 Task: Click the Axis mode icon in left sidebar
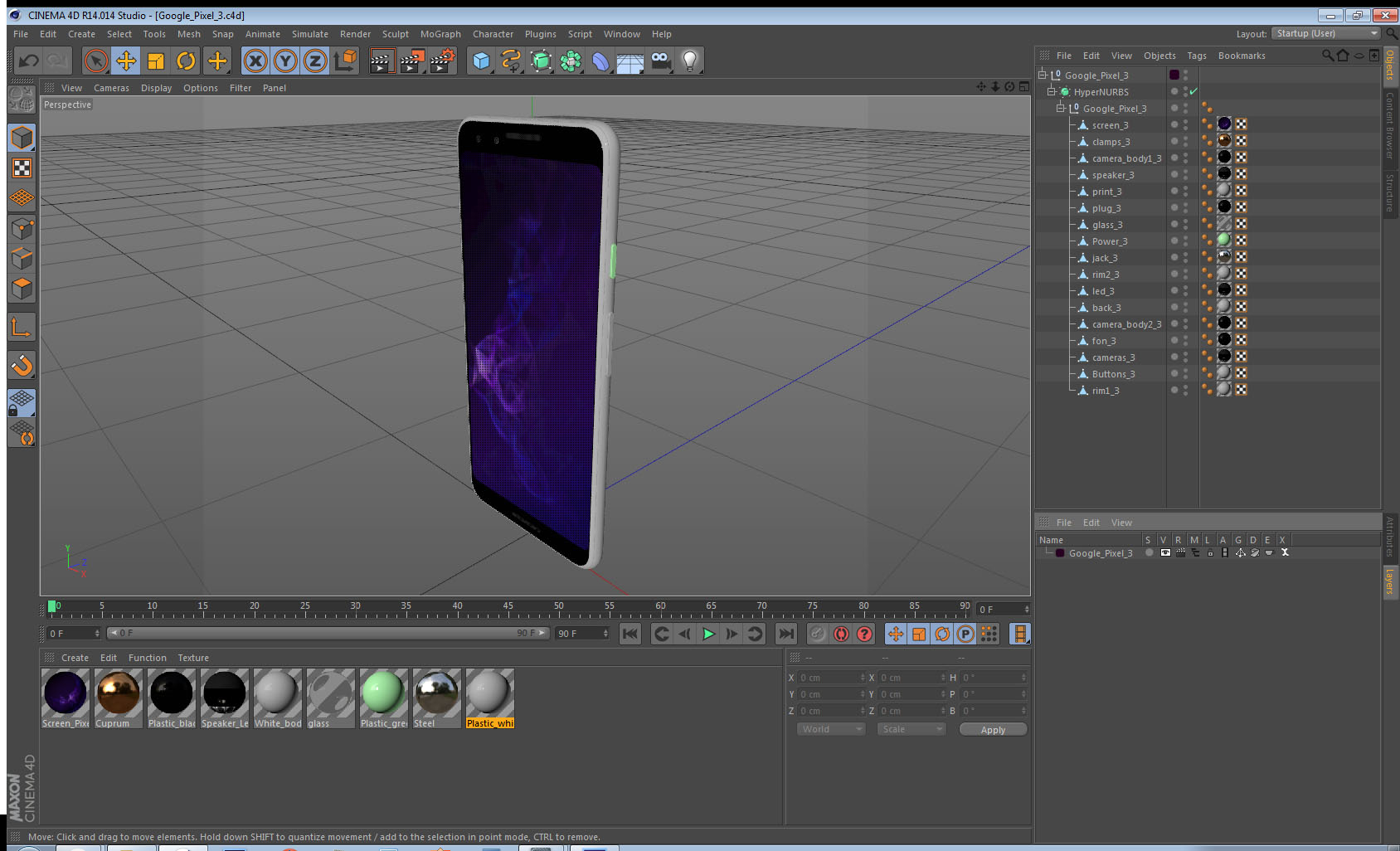pyautogui.click(x=22, y=328)
